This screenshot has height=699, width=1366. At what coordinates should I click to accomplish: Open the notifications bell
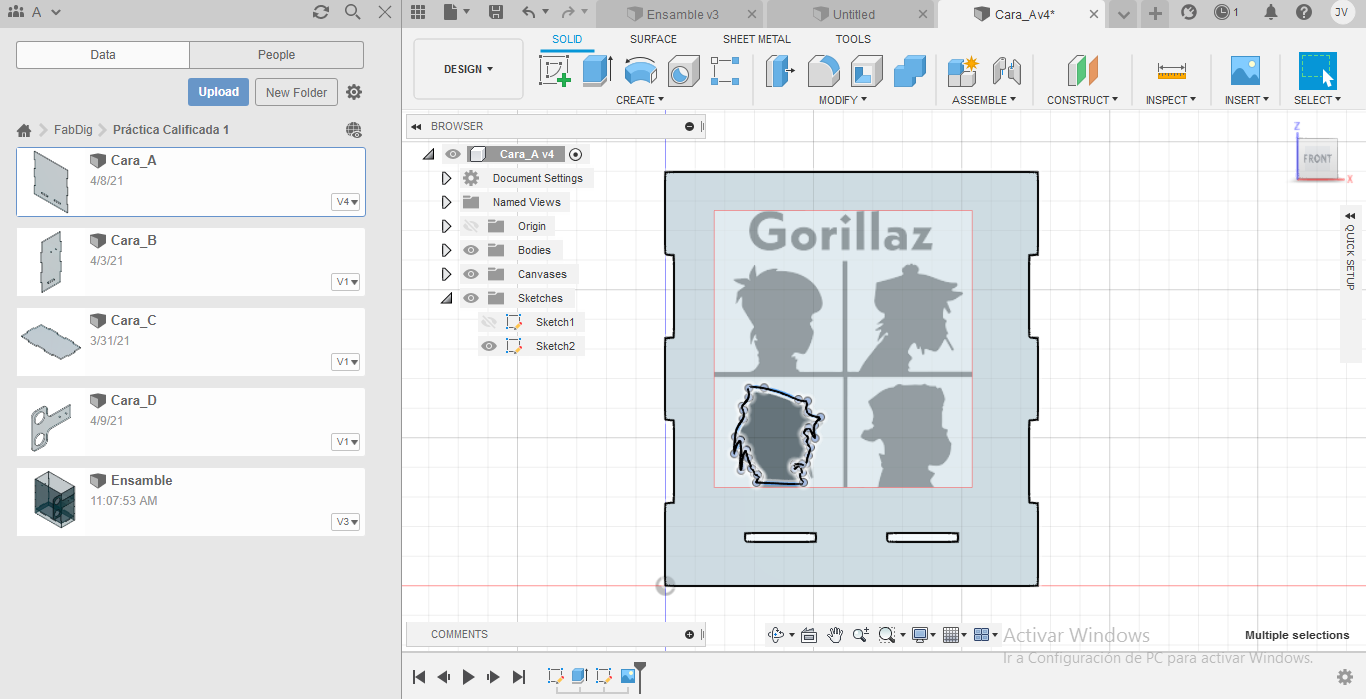(1270, 12)
